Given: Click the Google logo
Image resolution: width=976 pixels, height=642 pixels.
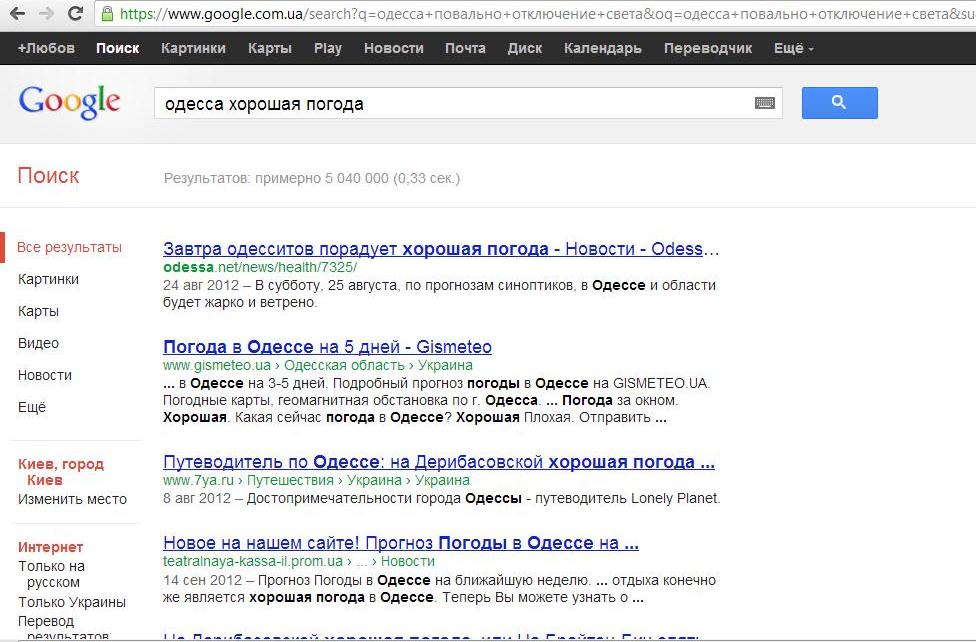Looking at the screenshot, I should (x=69, y=101).
